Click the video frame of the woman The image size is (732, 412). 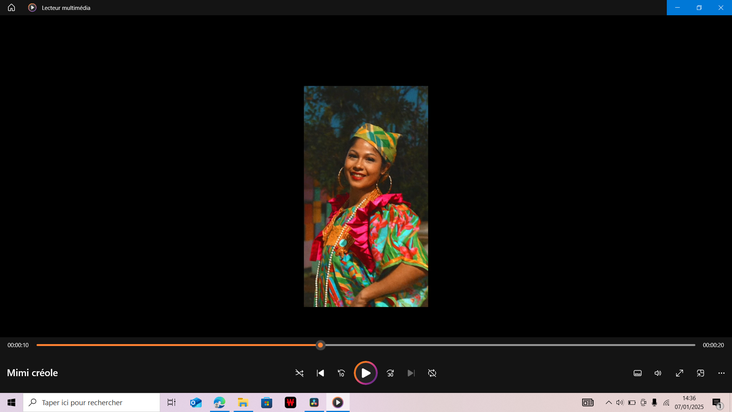pos(365,196)
